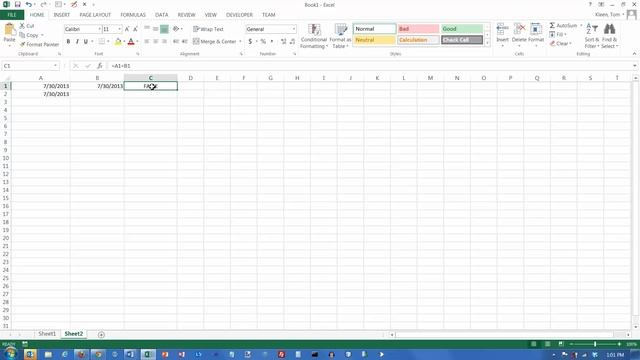Screen dimensions: 640x360
Task: Toggle Bold formatting
Action: click(x=68, y=41)
